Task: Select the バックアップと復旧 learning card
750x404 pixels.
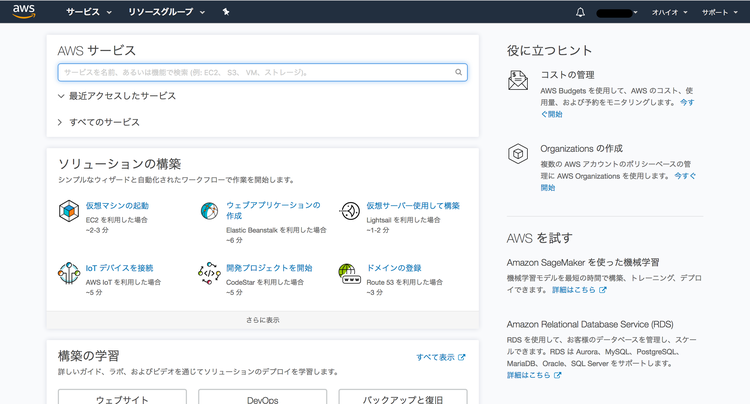Action: (x=403, y=397)
